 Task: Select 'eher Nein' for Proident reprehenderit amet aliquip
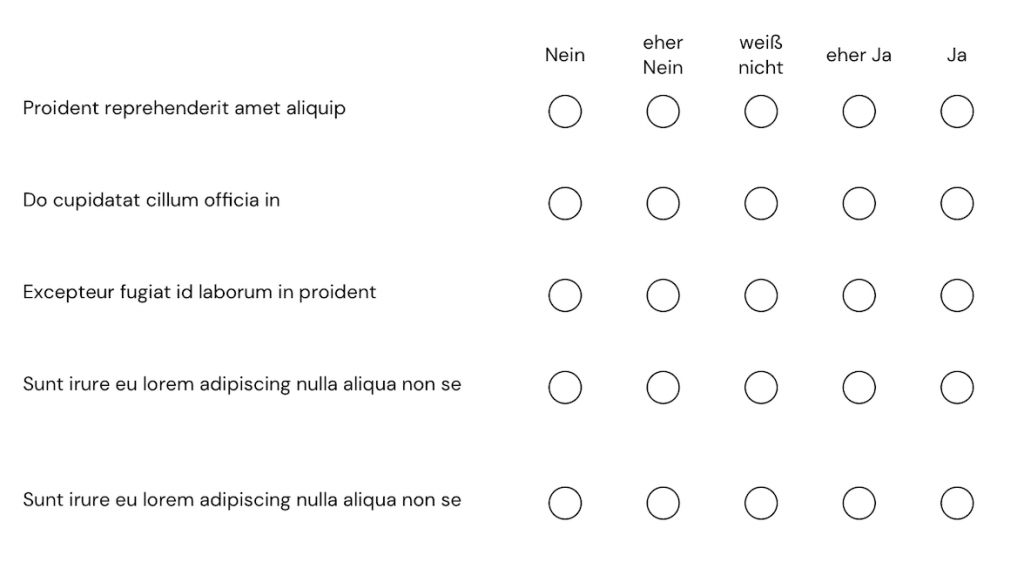tap(663, 112)
